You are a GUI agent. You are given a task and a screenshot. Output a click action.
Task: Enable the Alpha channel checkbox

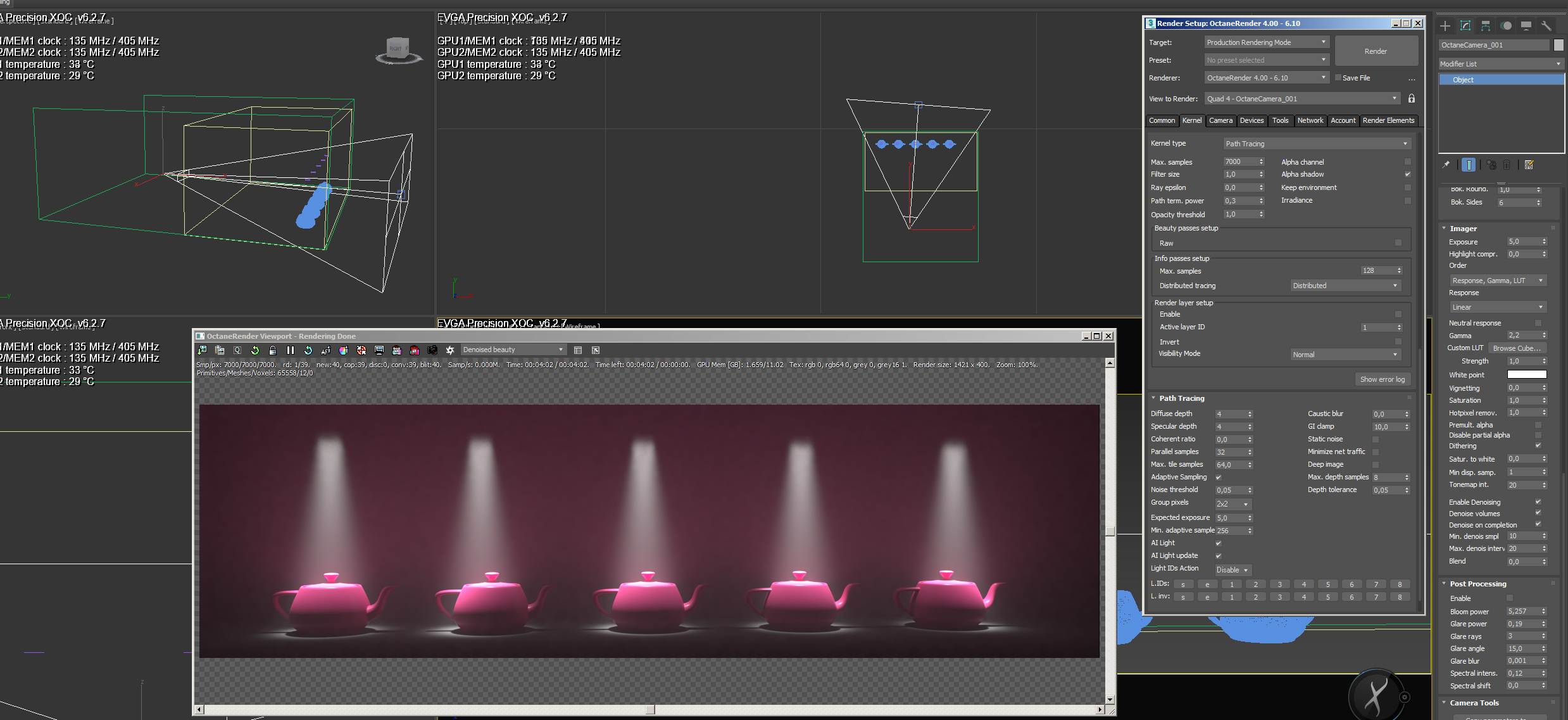point(1408,162)
